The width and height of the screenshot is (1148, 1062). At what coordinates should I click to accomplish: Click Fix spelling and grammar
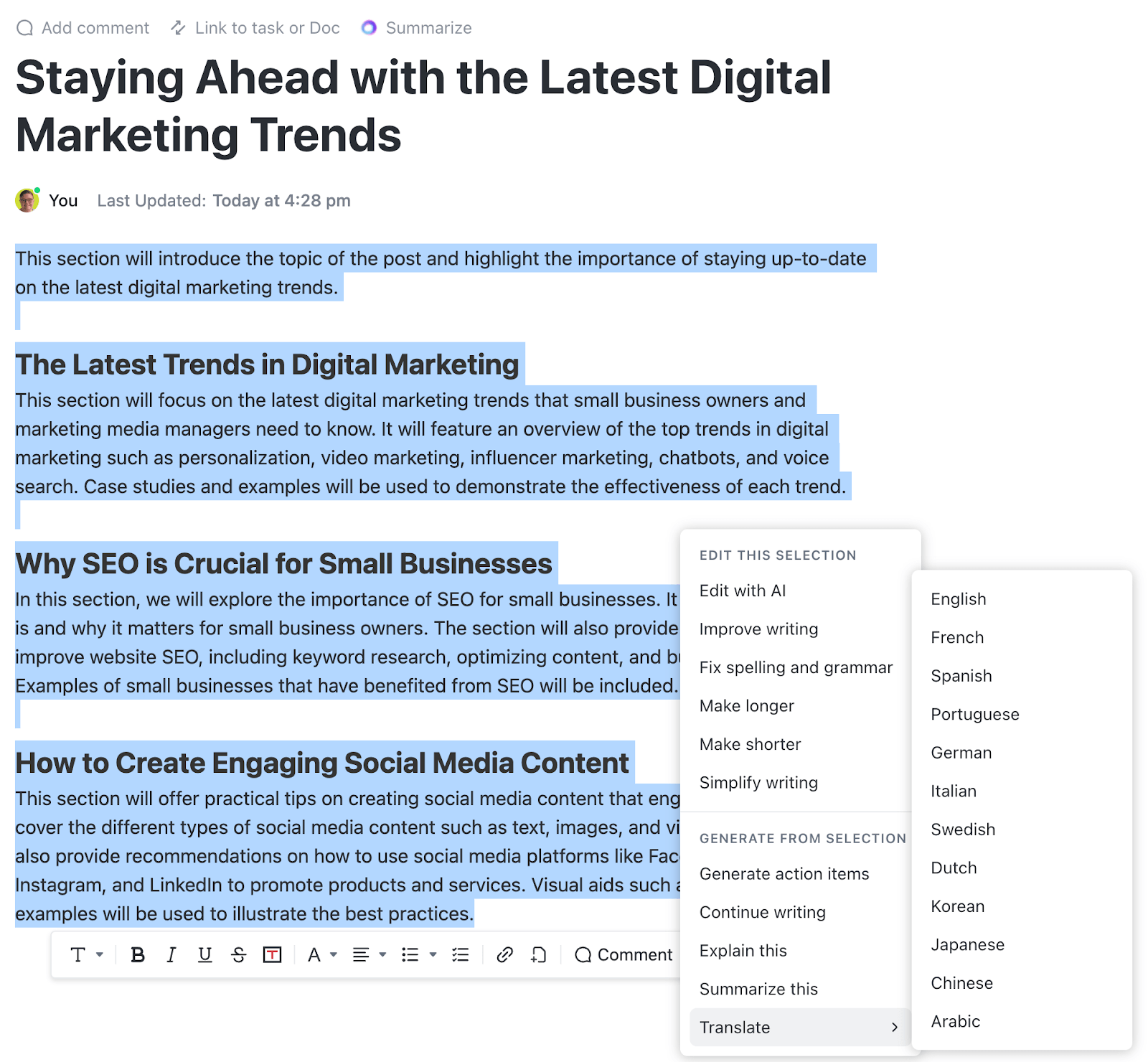coord(796,667)
